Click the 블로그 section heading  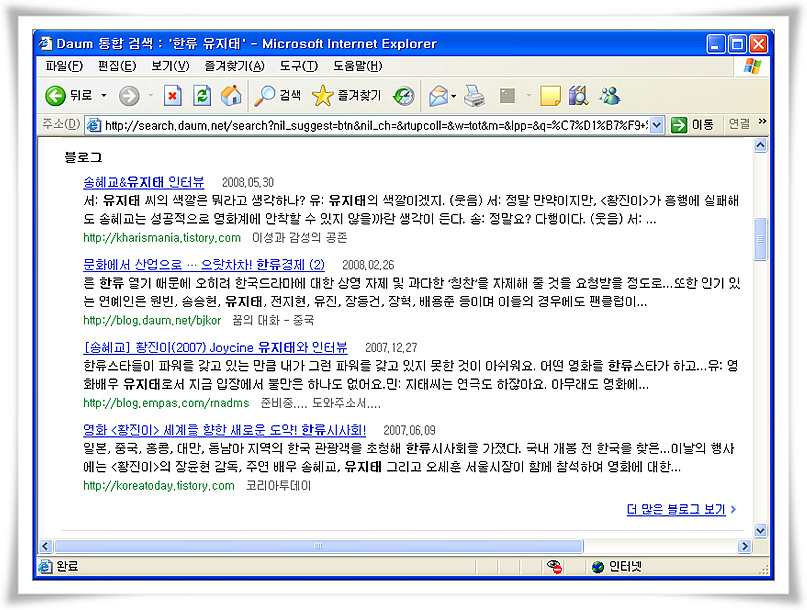[83, 158]
